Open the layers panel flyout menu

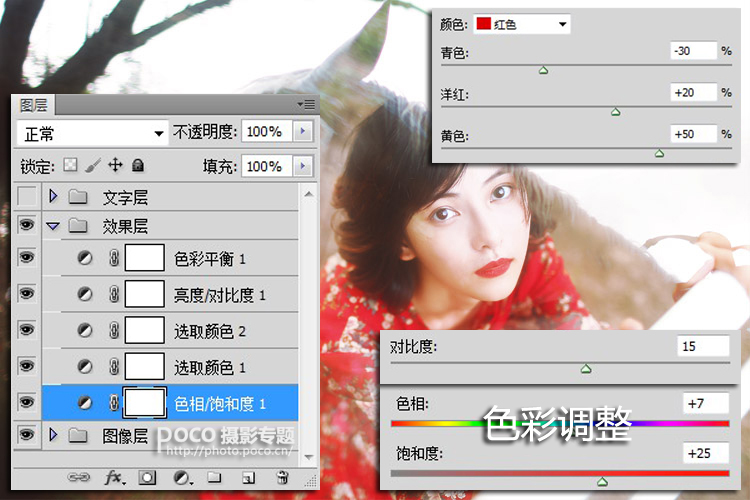click(306, 104)
